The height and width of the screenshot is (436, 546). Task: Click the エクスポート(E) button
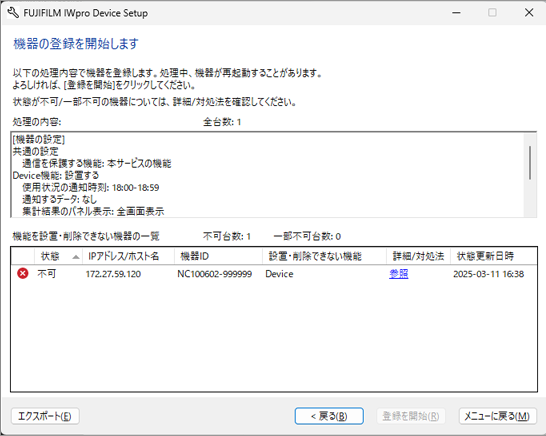(x=45, y=416)
